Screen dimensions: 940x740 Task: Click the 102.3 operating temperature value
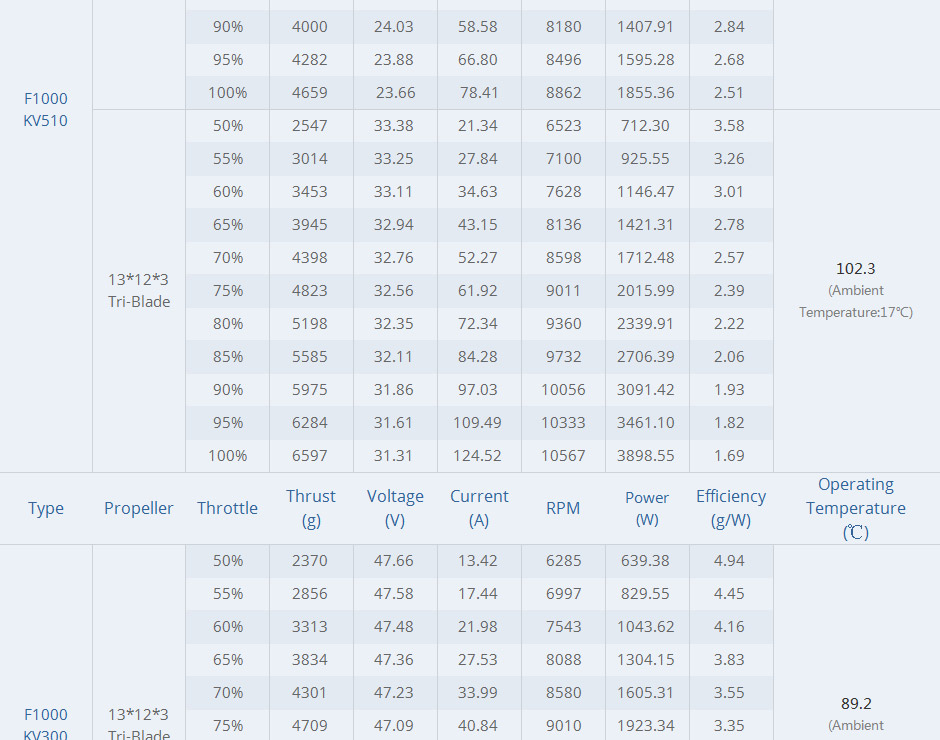click(x=856, y=269)
